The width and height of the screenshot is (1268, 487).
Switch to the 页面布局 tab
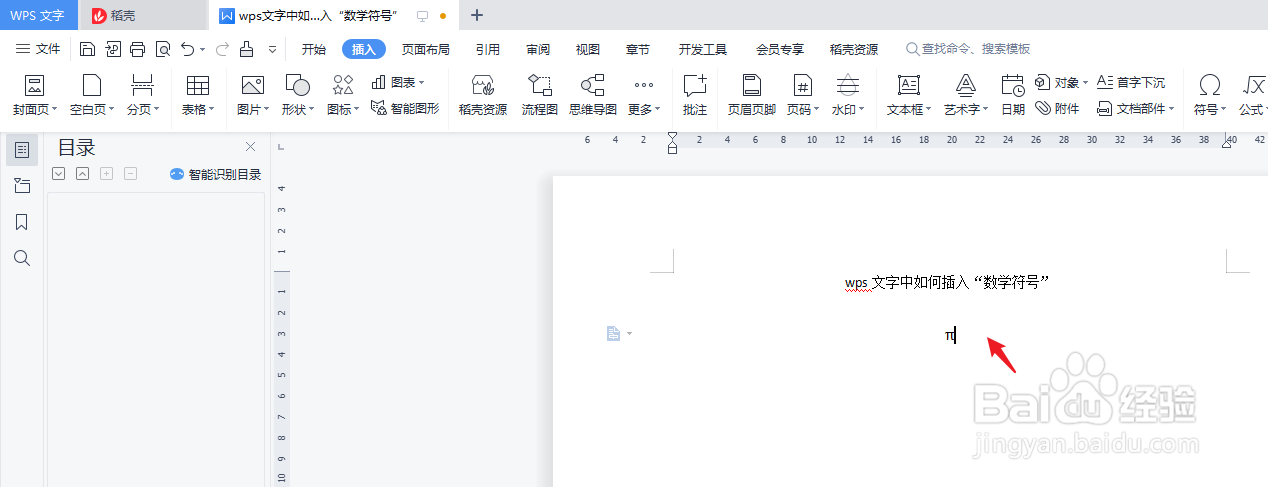tap(426, 49)
